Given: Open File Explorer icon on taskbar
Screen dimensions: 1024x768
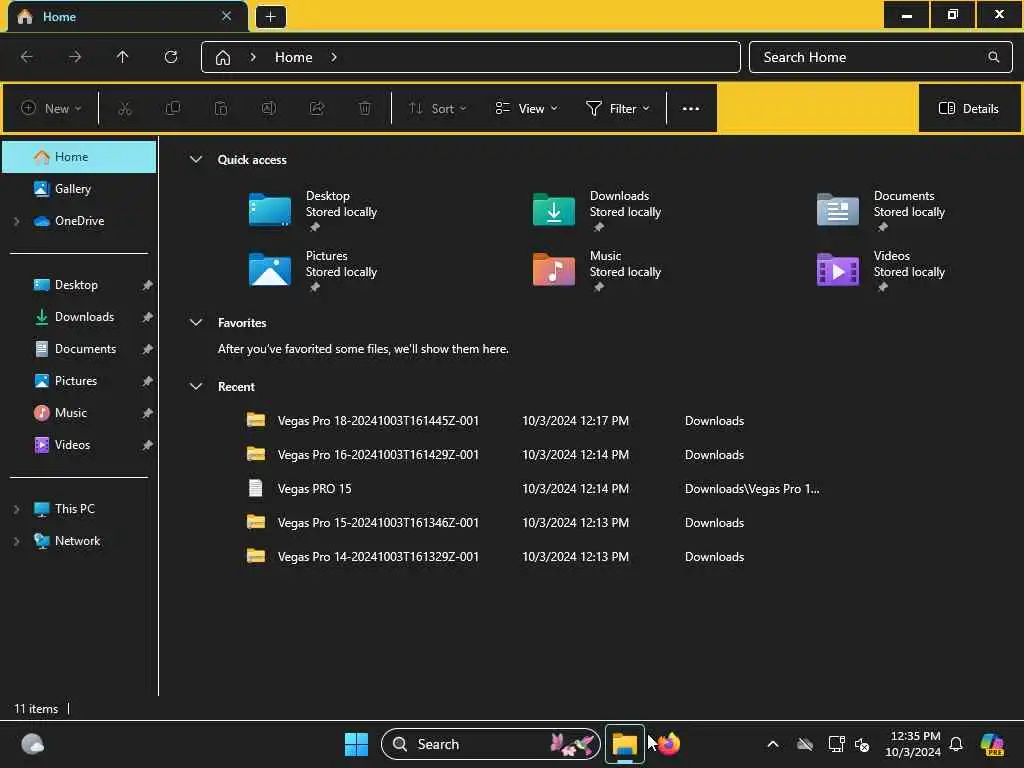Looking at the screenshot, I should [x=624, y=744].
